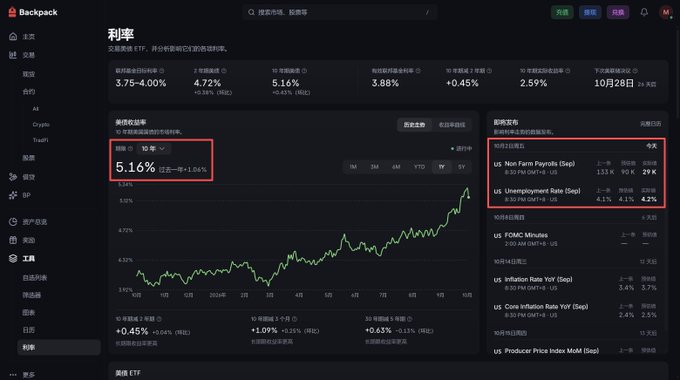Click info icon above +0.63% spread
The width and height of the screenshot is (680, 380).
pos(410,319)
